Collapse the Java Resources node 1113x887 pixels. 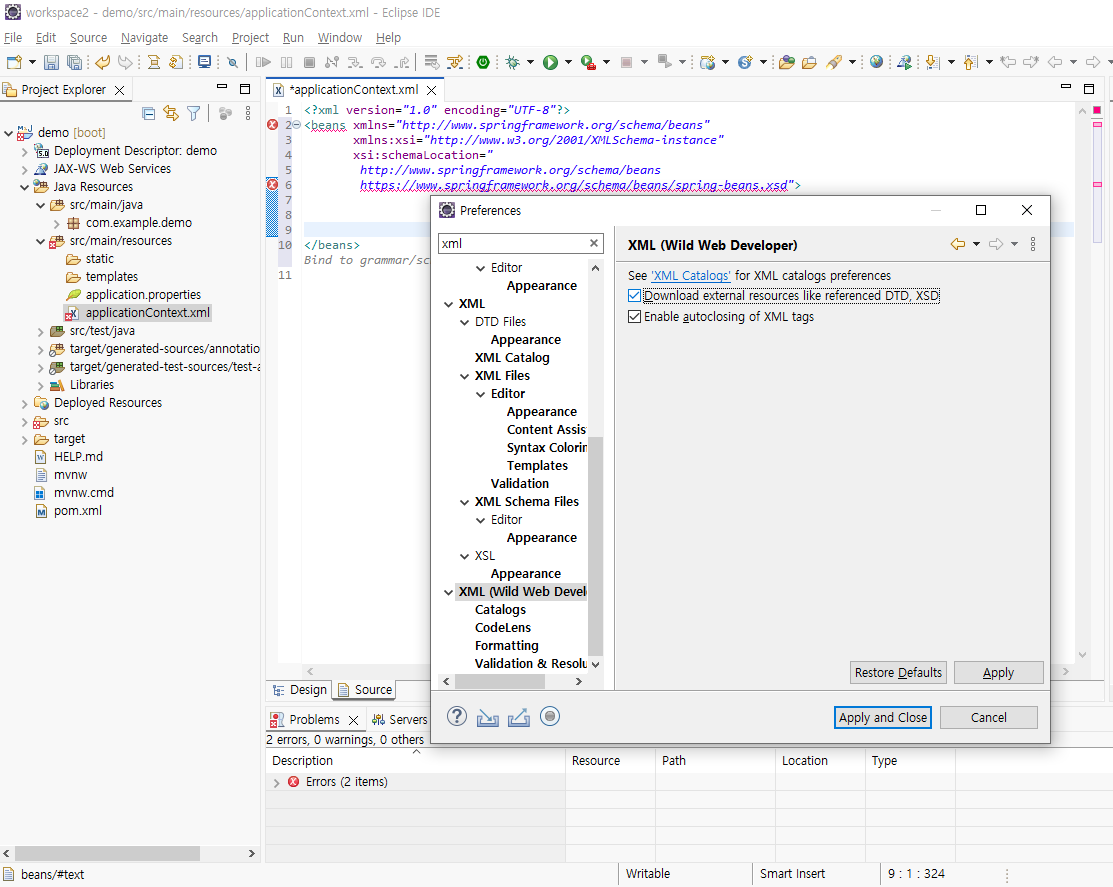[25, 187]
